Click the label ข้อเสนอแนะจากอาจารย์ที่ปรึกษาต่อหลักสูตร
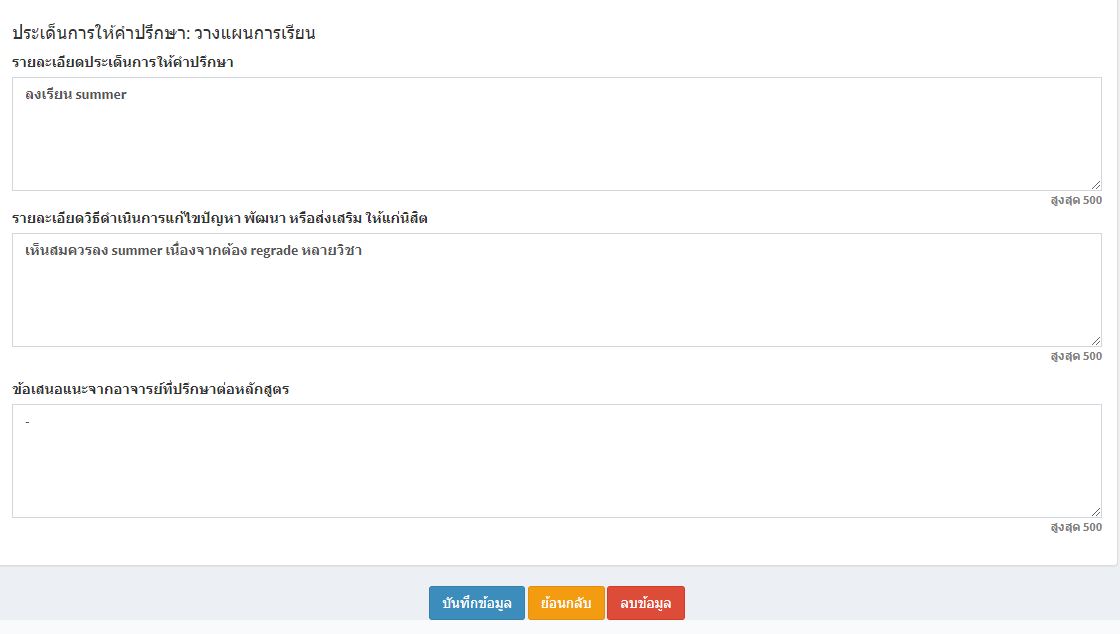 coord(151,389)
